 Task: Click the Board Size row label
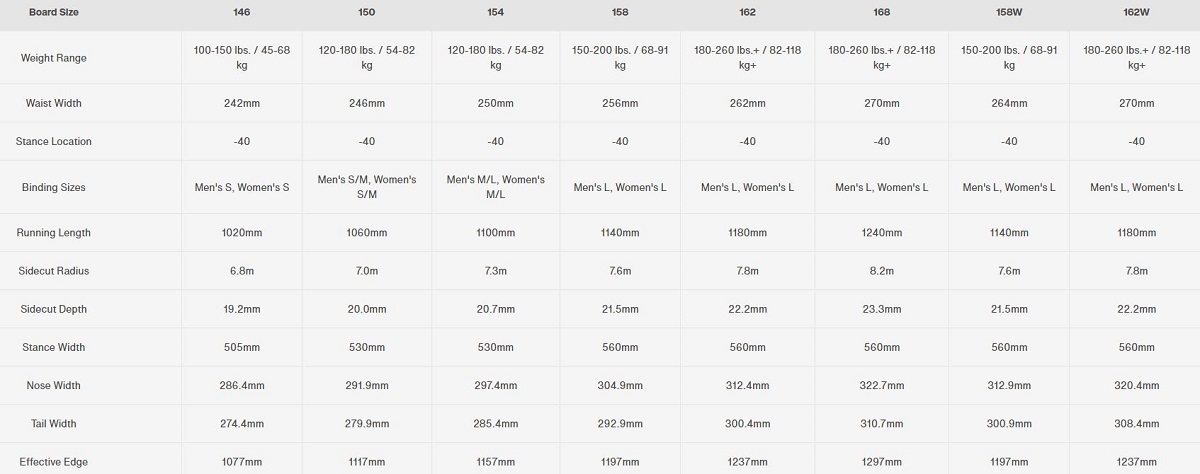54,12
